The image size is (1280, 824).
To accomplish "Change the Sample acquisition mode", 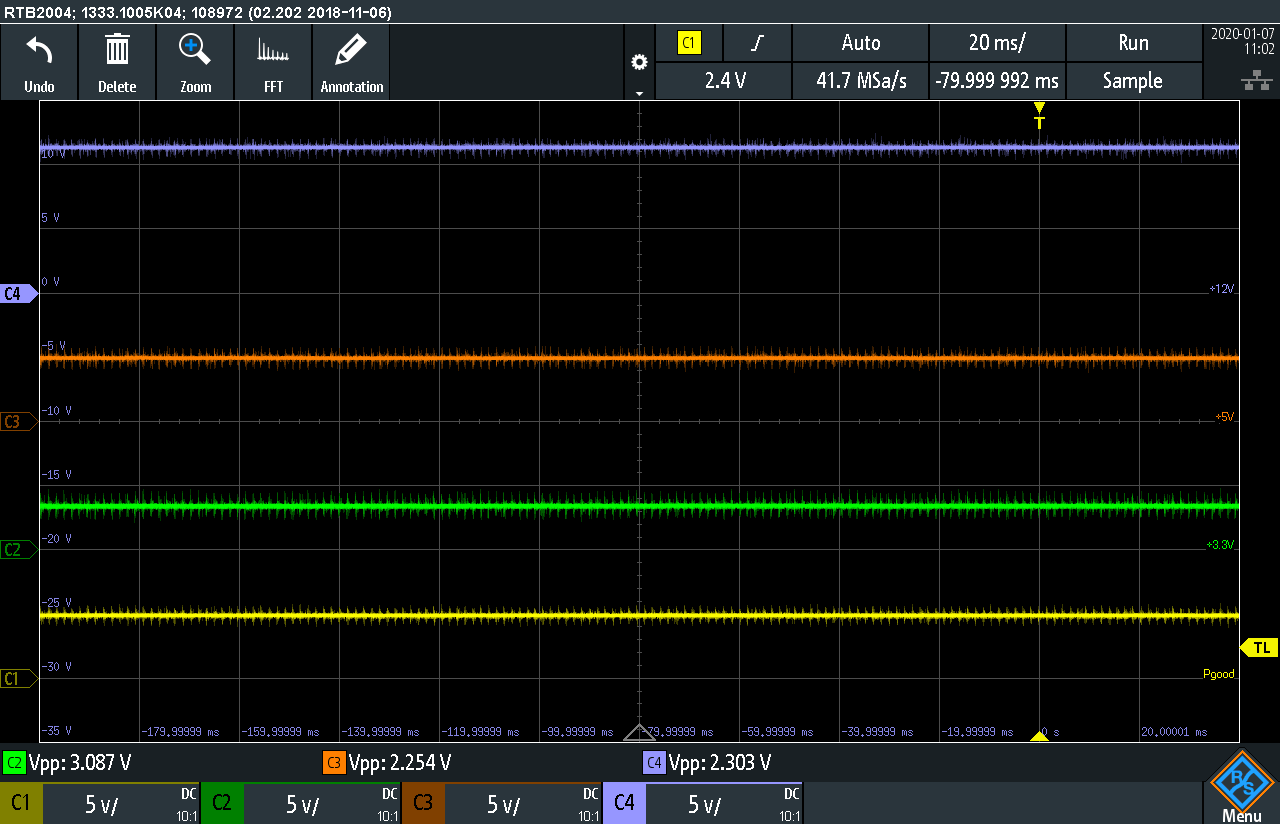I will point(1133,81).
